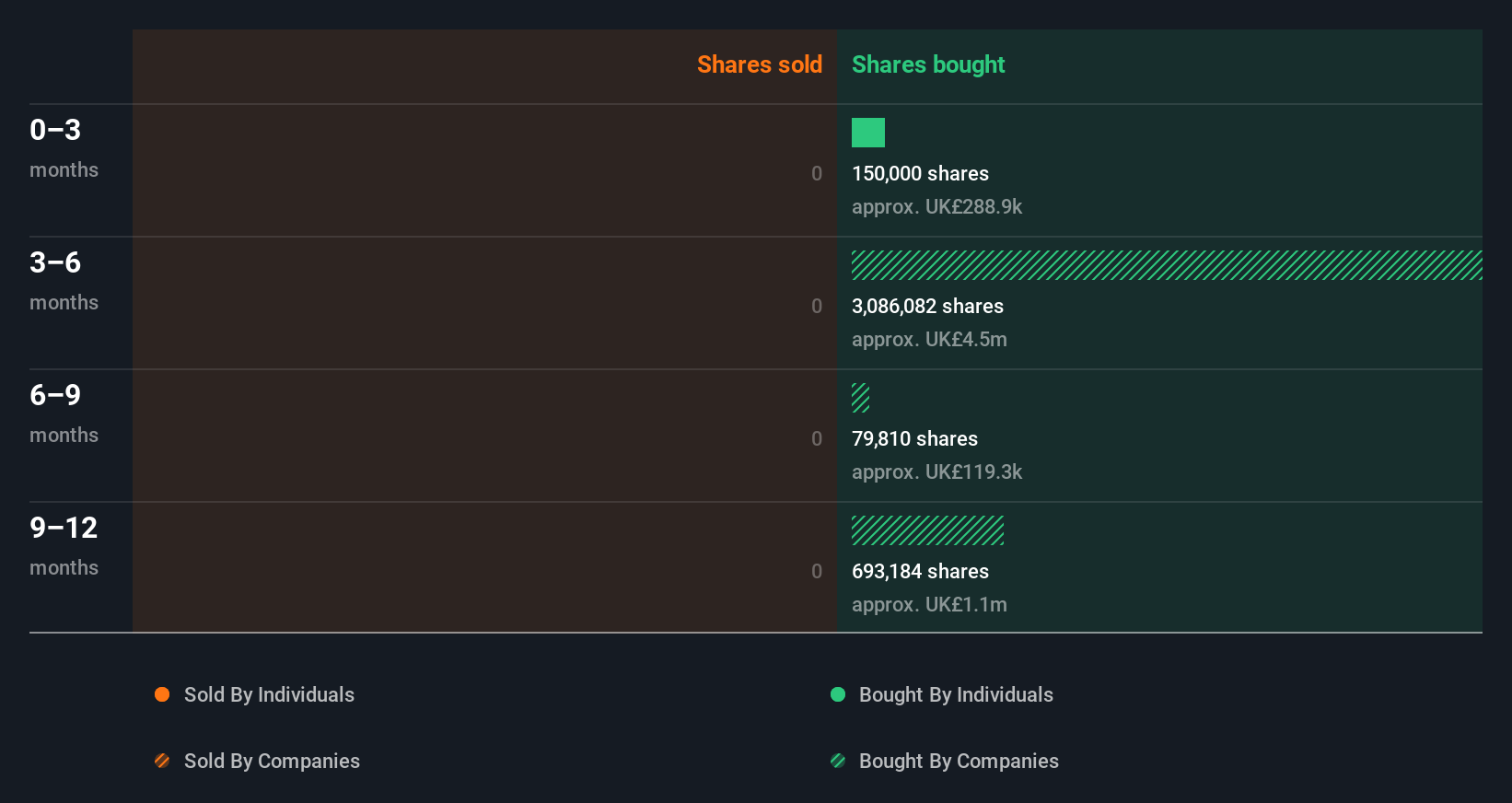This screenshot has width=1512, height=803.
Task: Select the 693,184 shares value
Action: [920, 571]
